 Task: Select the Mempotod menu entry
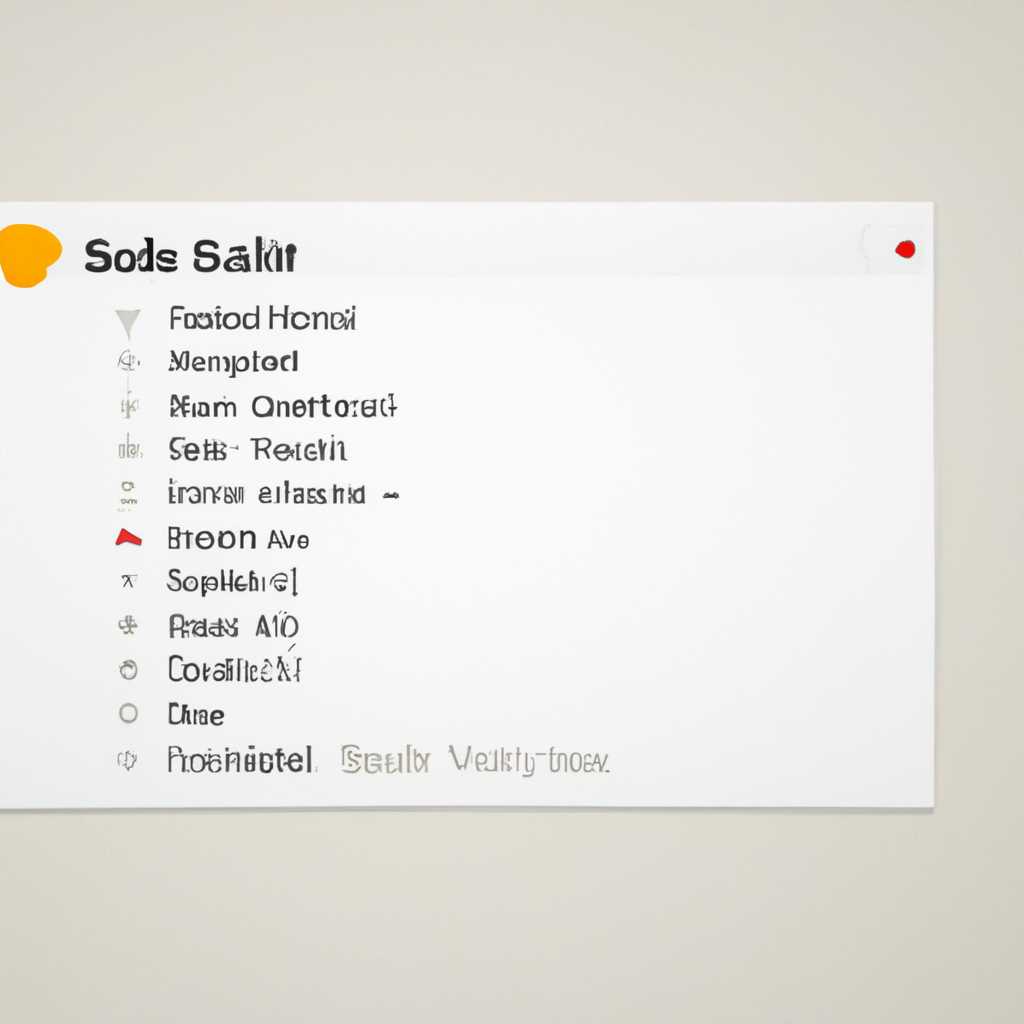(233, 363)
